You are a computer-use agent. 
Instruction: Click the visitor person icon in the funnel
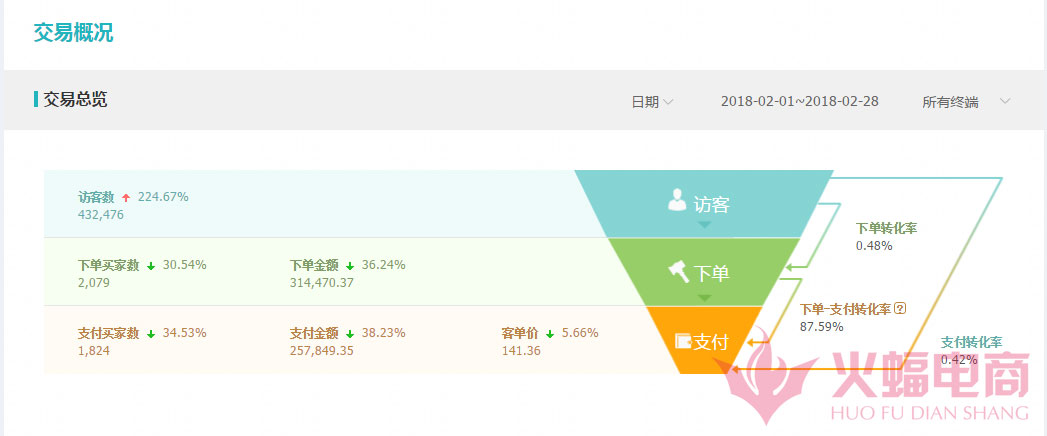click(678, 201)
